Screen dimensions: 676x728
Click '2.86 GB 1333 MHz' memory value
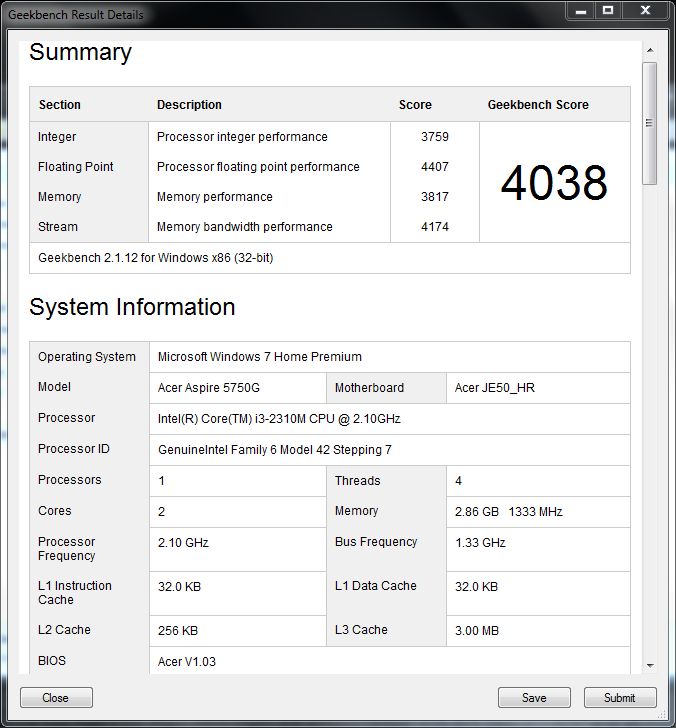508,512
